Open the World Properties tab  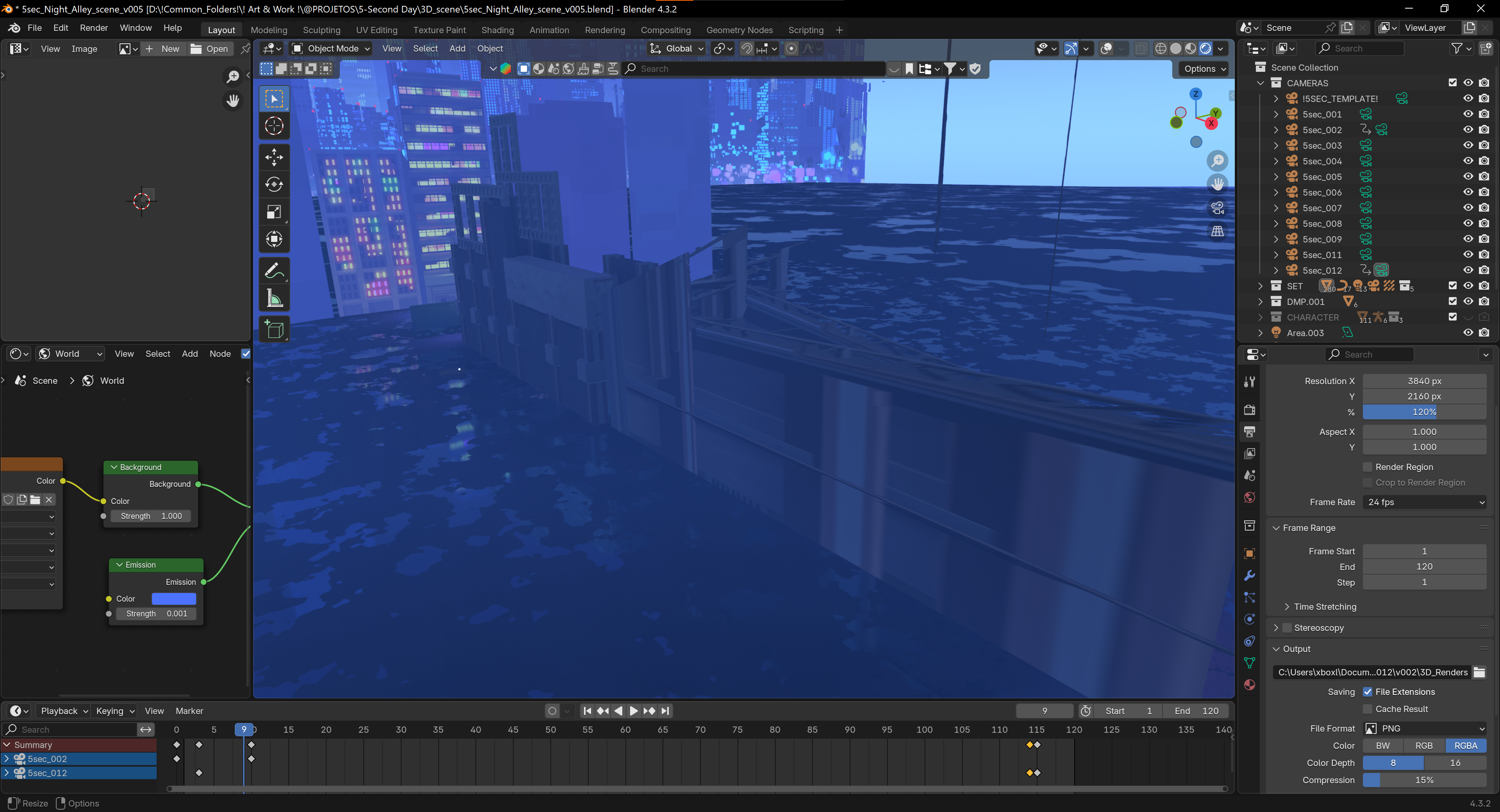point(1250,497)
